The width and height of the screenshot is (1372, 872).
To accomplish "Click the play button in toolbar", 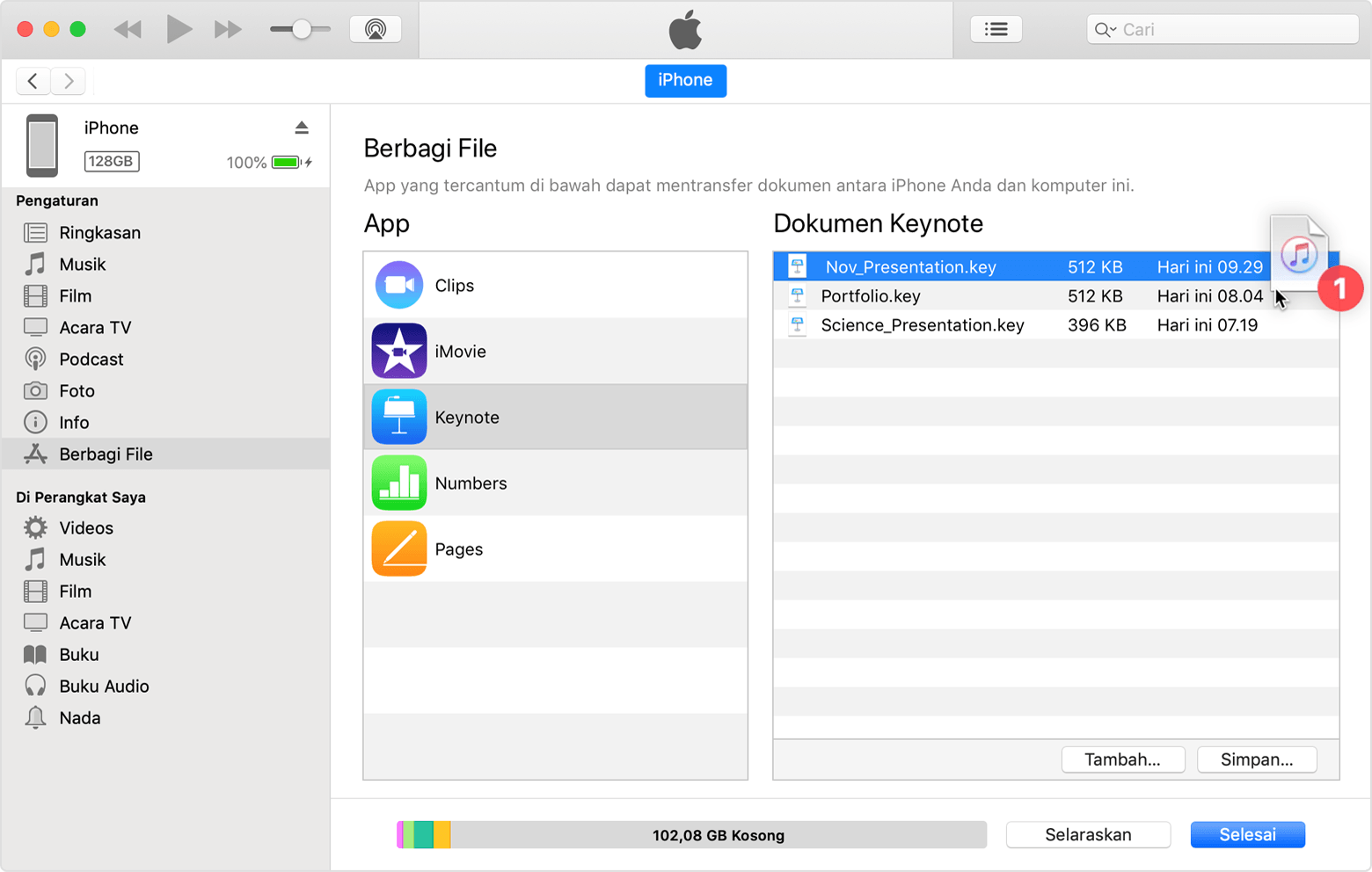I will [x=179, y=29].
